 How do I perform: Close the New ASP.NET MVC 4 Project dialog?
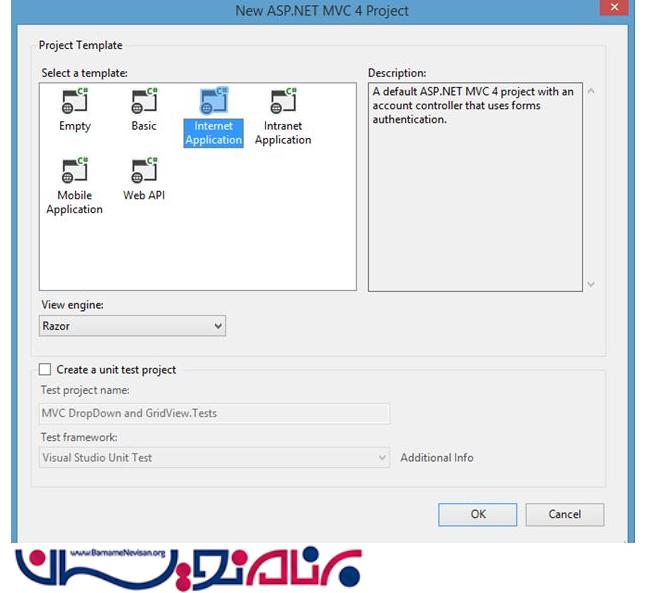click(614, 8)
